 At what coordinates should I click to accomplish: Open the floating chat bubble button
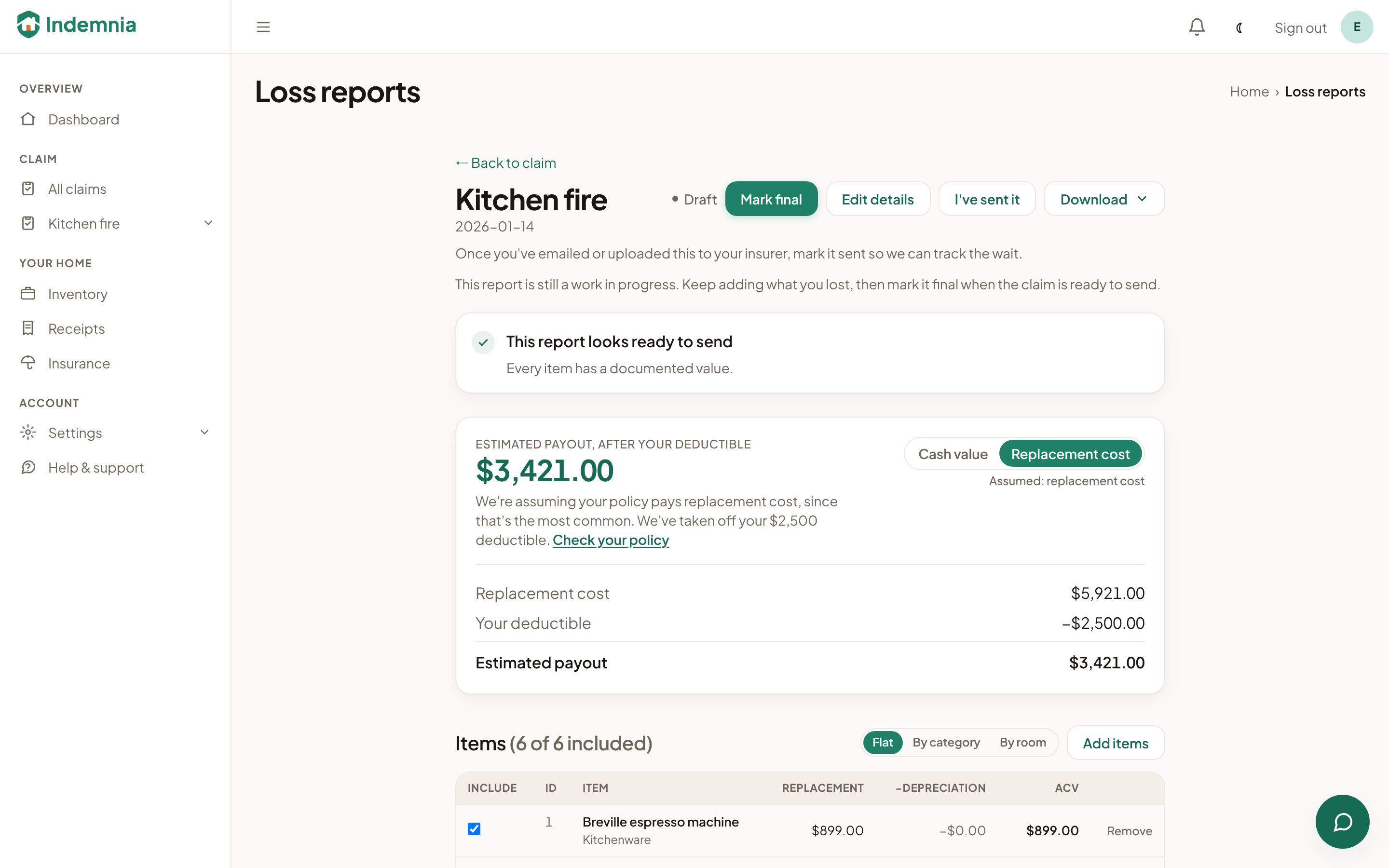click(1342, 822)
